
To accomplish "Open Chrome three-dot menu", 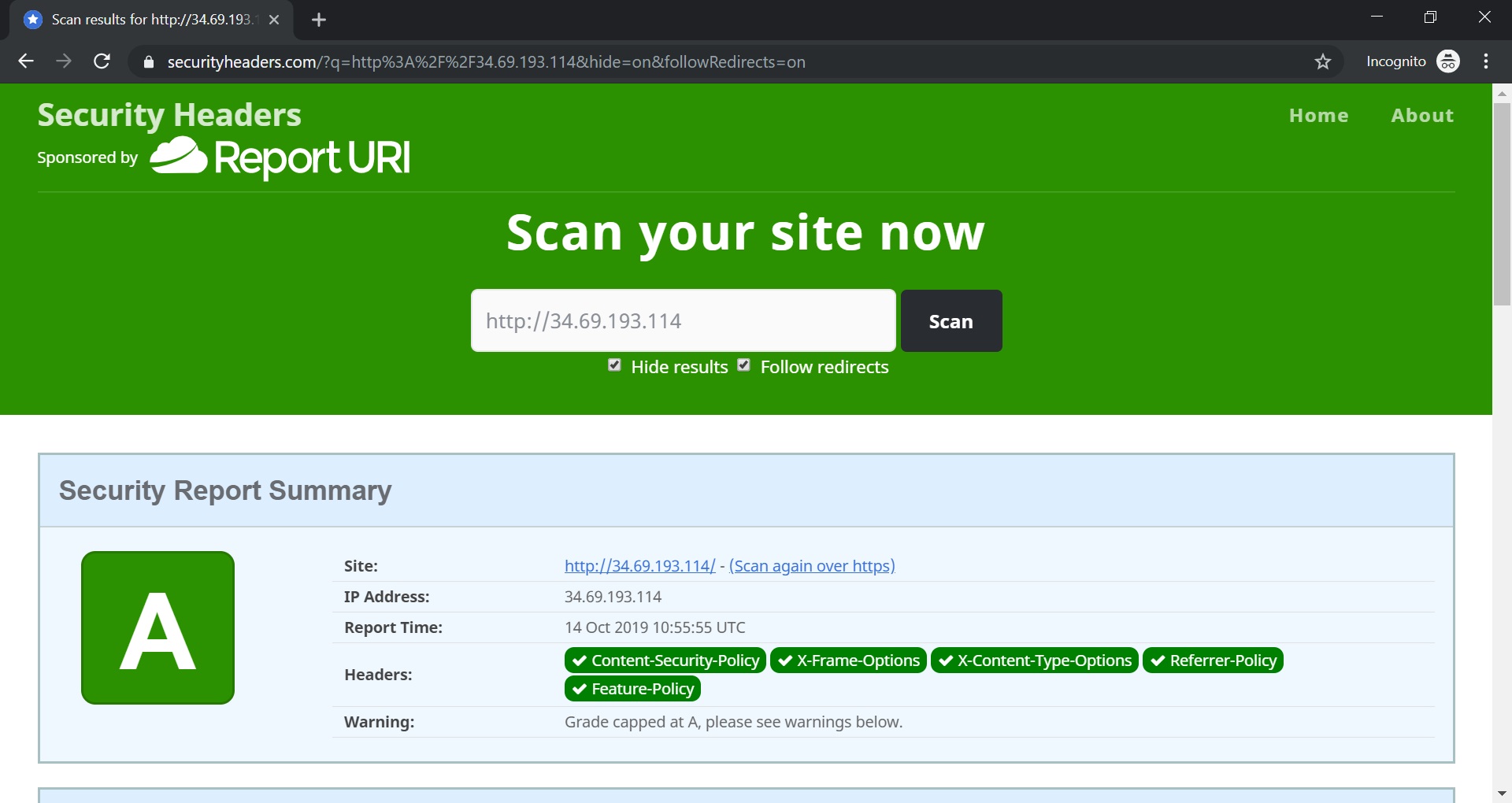I will (1486, 61).
